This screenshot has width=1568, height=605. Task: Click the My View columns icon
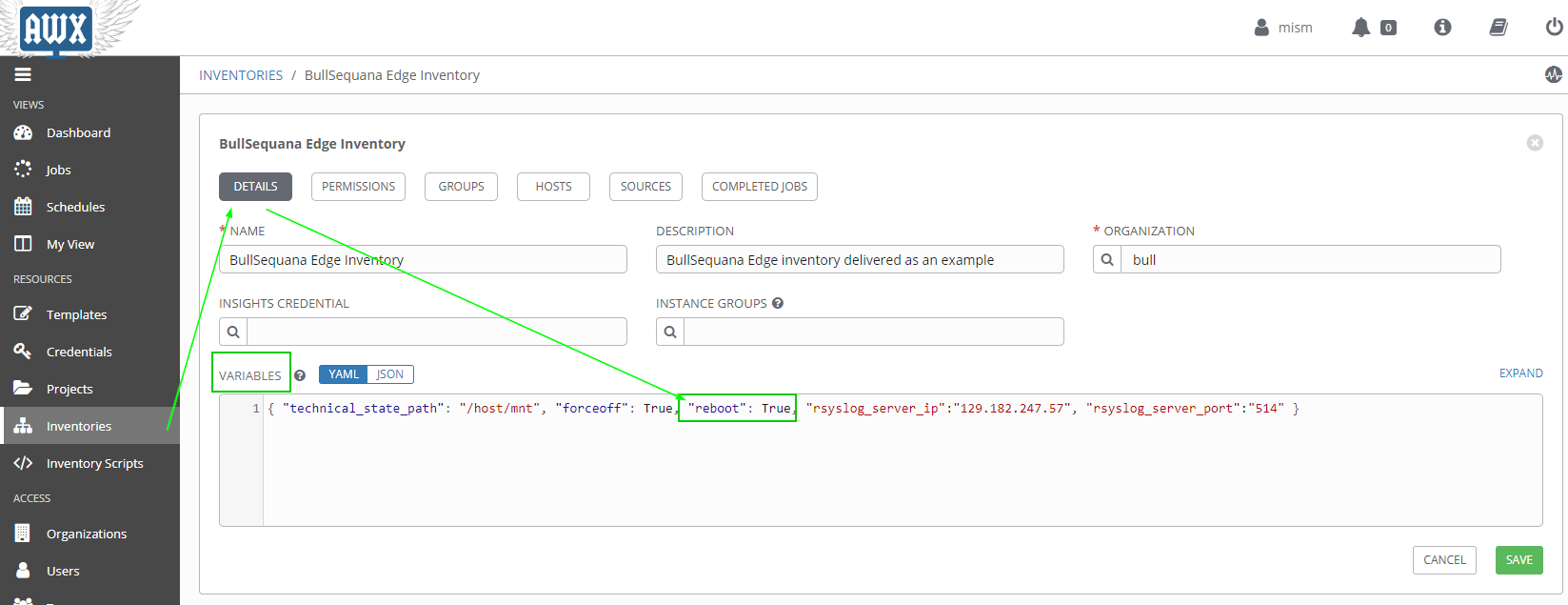23,244
